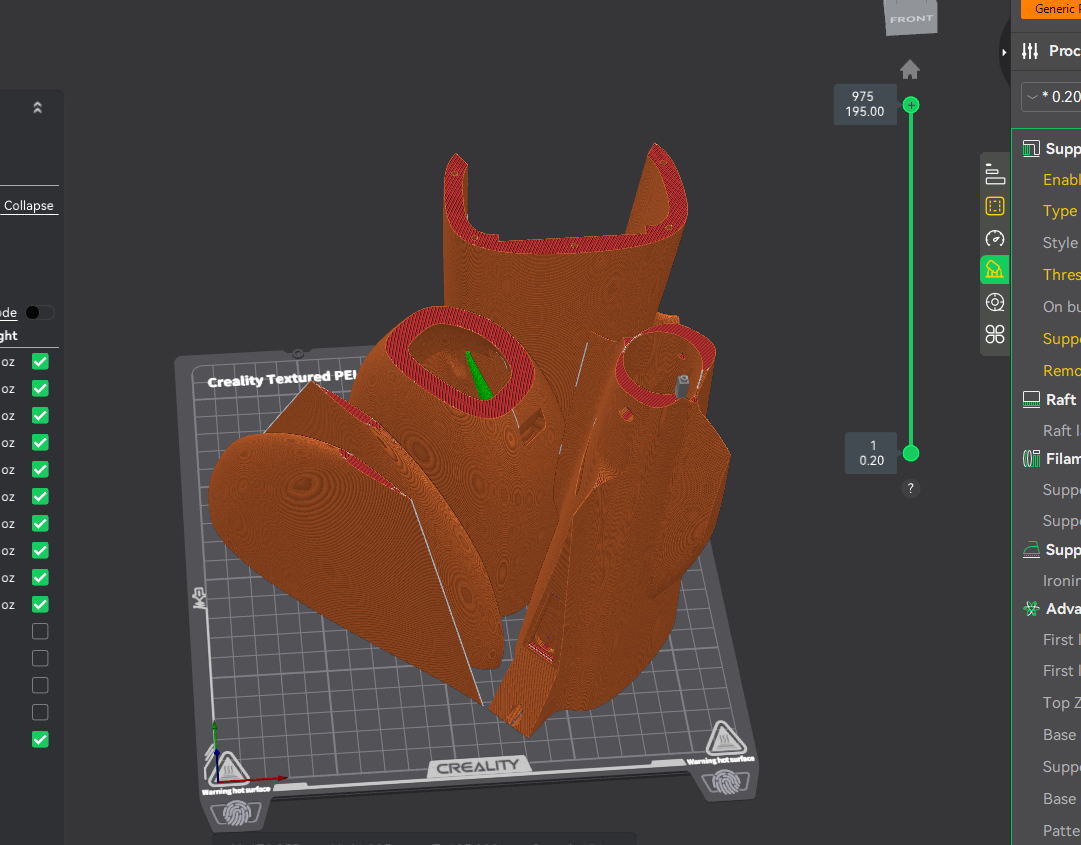Open the Strength settings tab icon
Viewport: 1081px width, 845px height.
[x=995, y=206]
